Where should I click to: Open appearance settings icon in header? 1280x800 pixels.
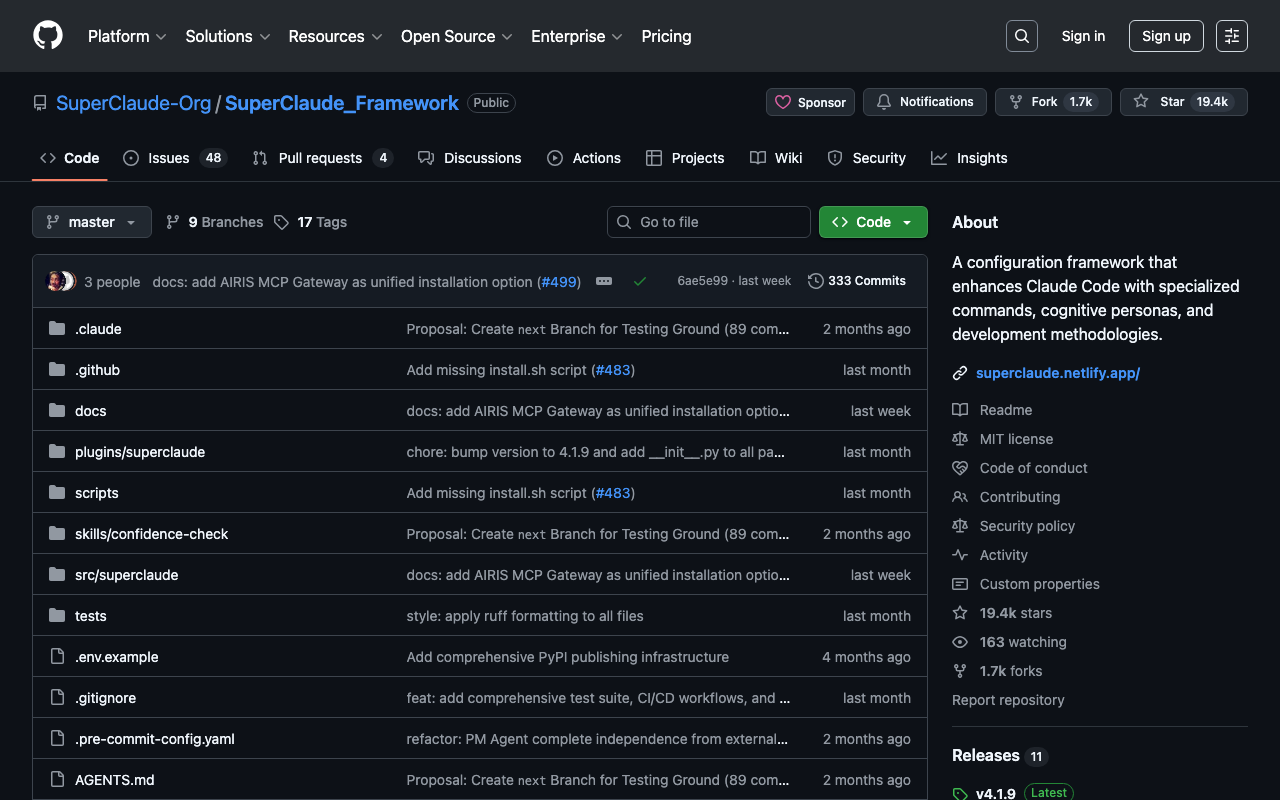tap(1232, 36)
